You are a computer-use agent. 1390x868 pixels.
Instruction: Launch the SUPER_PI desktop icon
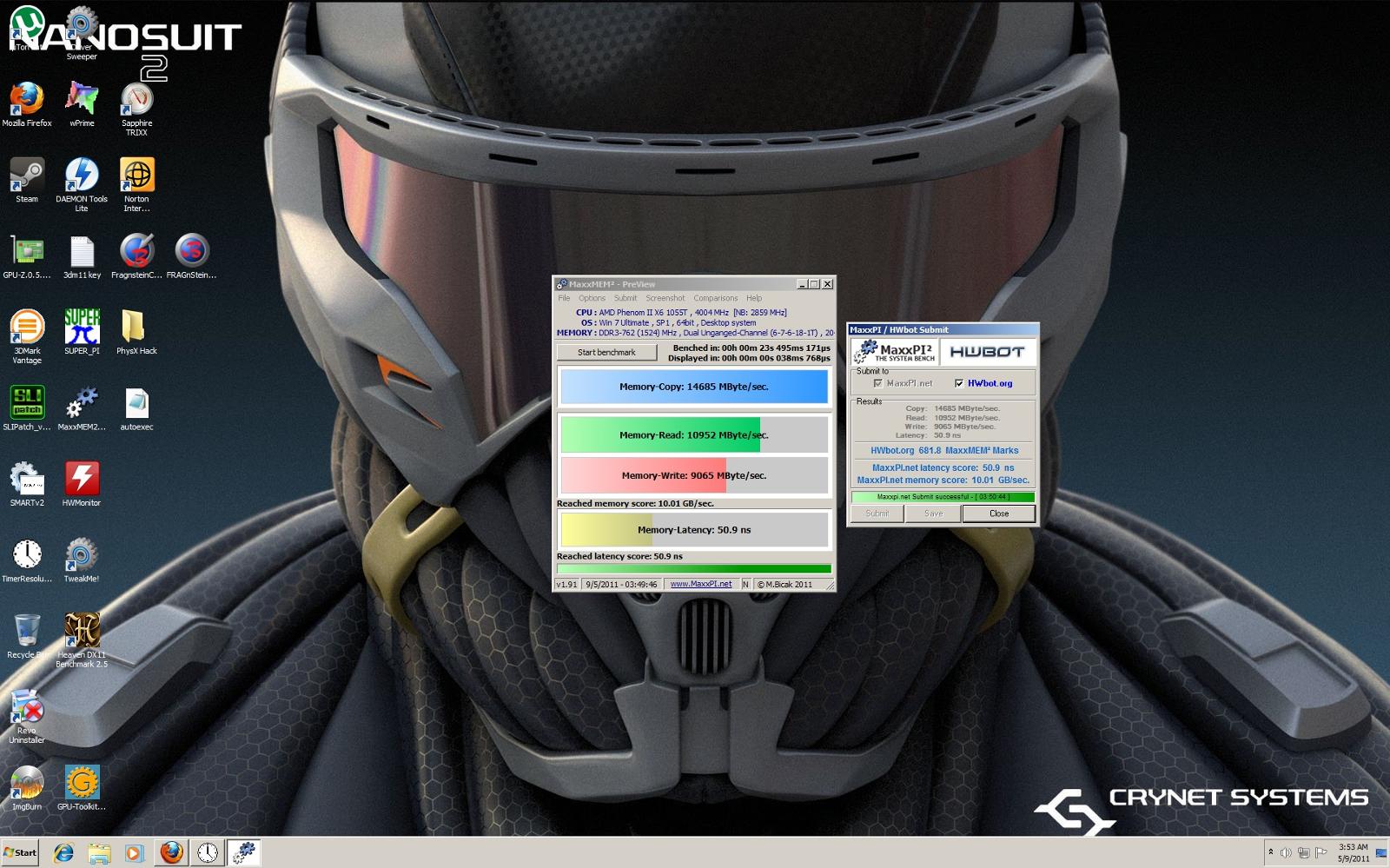click(x=82, y=332)
